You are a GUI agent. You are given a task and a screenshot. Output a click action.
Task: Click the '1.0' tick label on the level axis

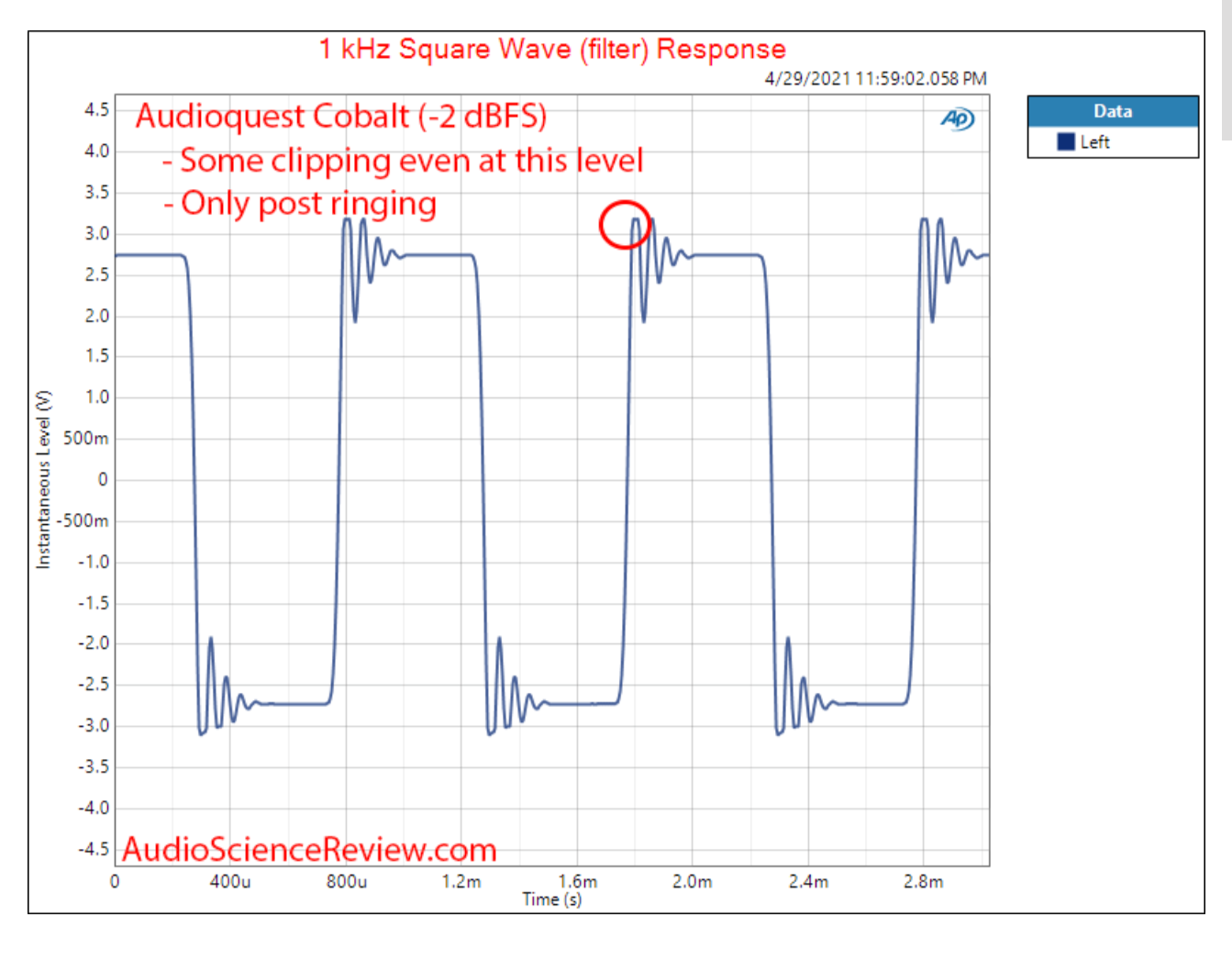coord(96,396)
